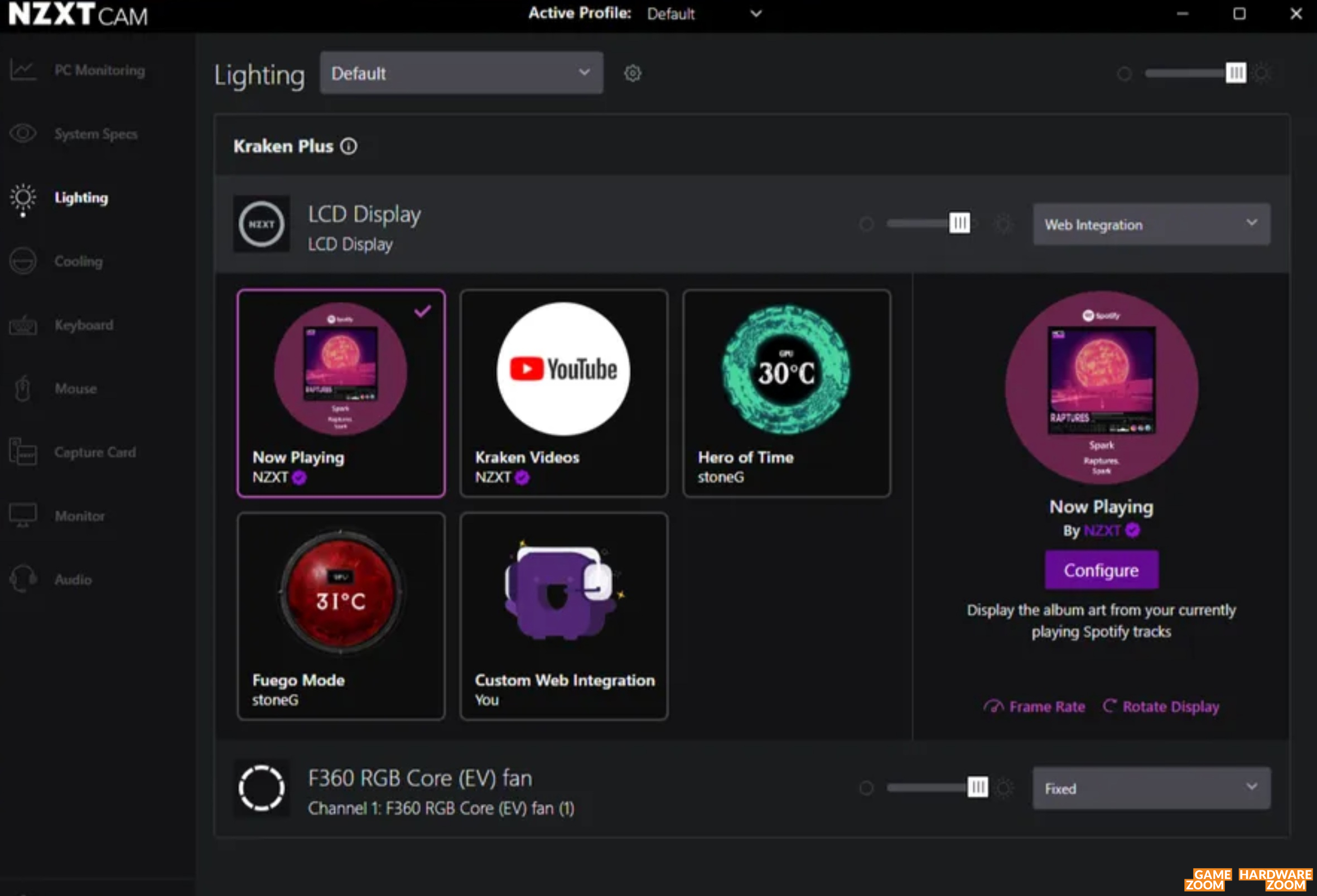This screenshot has width=1317, height=896.
Task: Click the System Specs eye icon
Action: [x=23, y=134]
